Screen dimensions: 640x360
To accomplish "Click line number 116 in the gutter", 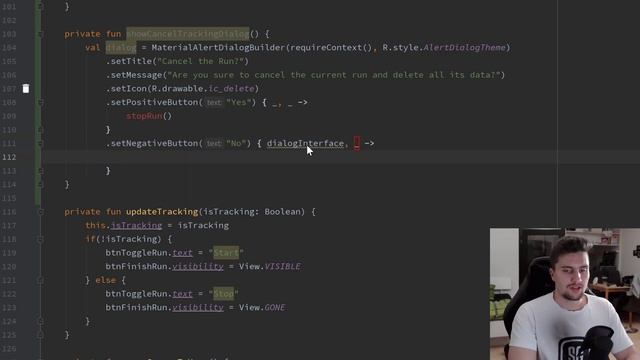I will (x=9, y=212).
